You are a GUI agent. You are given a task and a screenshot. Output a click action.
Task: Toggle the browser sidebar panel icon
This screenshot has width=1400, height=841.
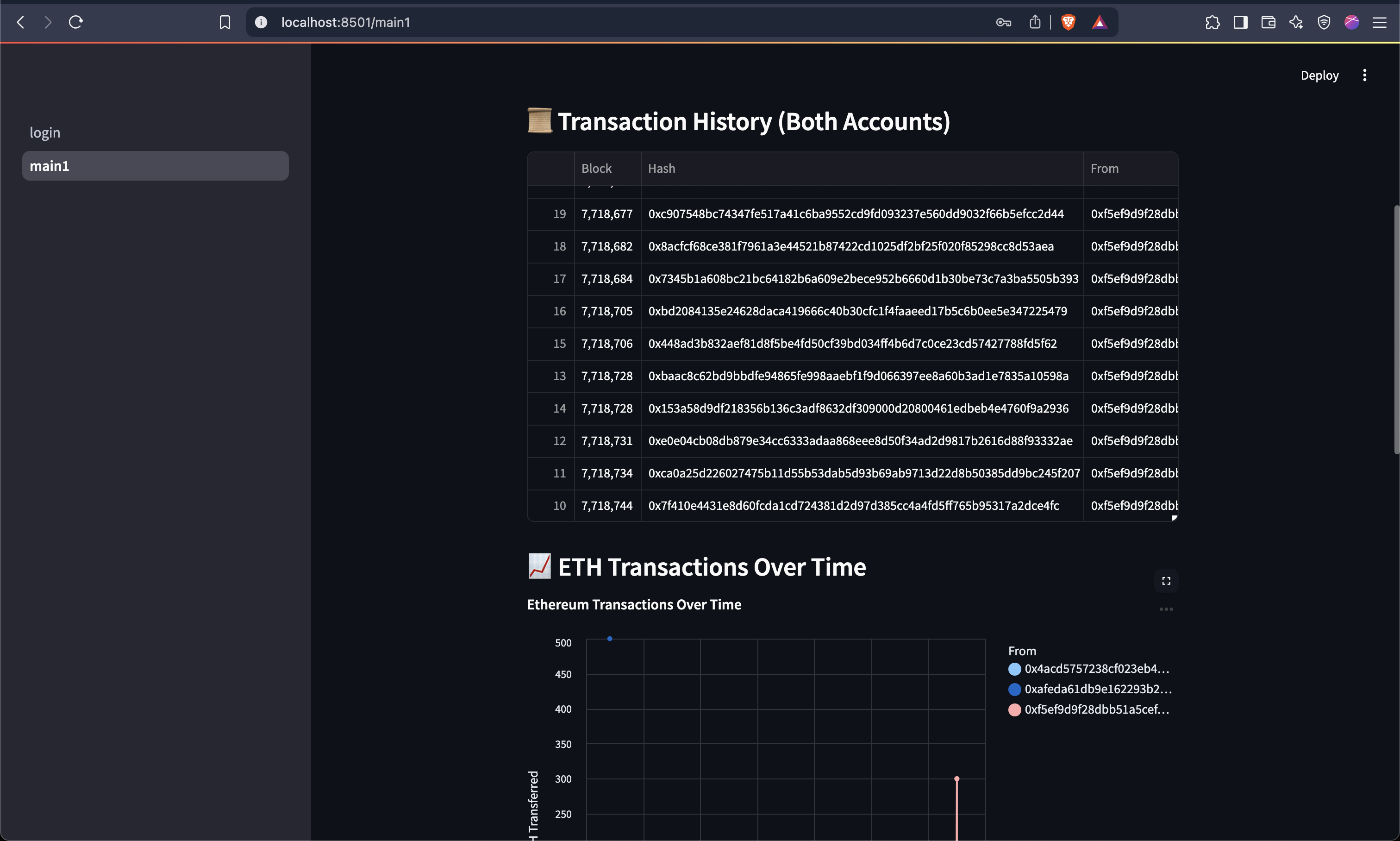click(1240, 22)
